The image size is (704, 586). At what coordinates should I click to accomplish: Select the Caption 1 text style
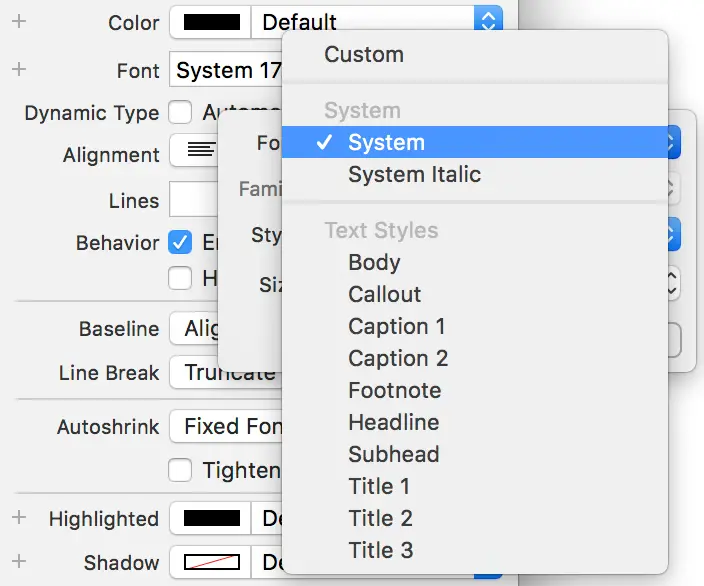pyautogui.click(x=396, y=327)
